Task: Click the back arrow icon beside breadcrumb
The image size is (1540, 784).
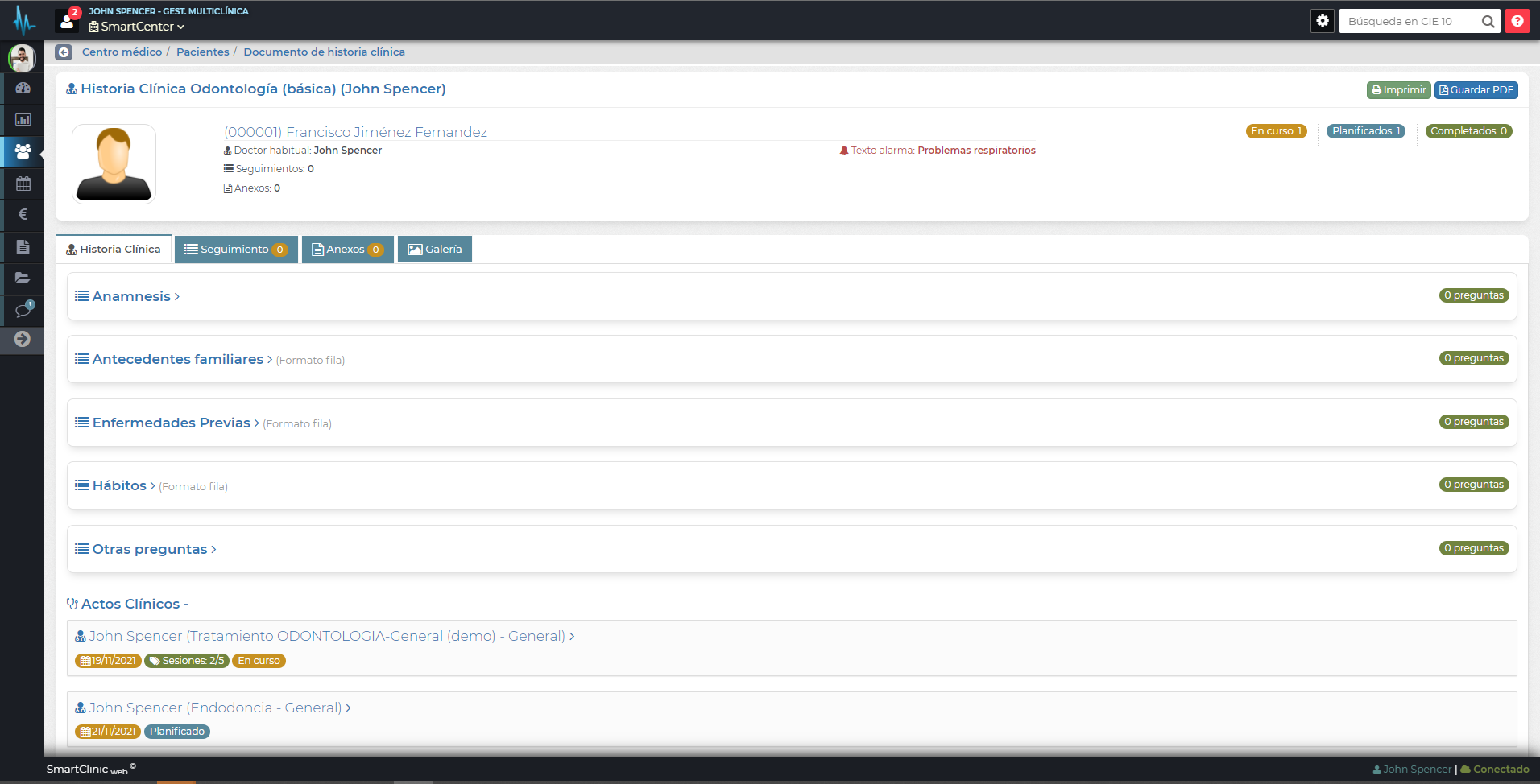Action: click(x=64, y=52)
